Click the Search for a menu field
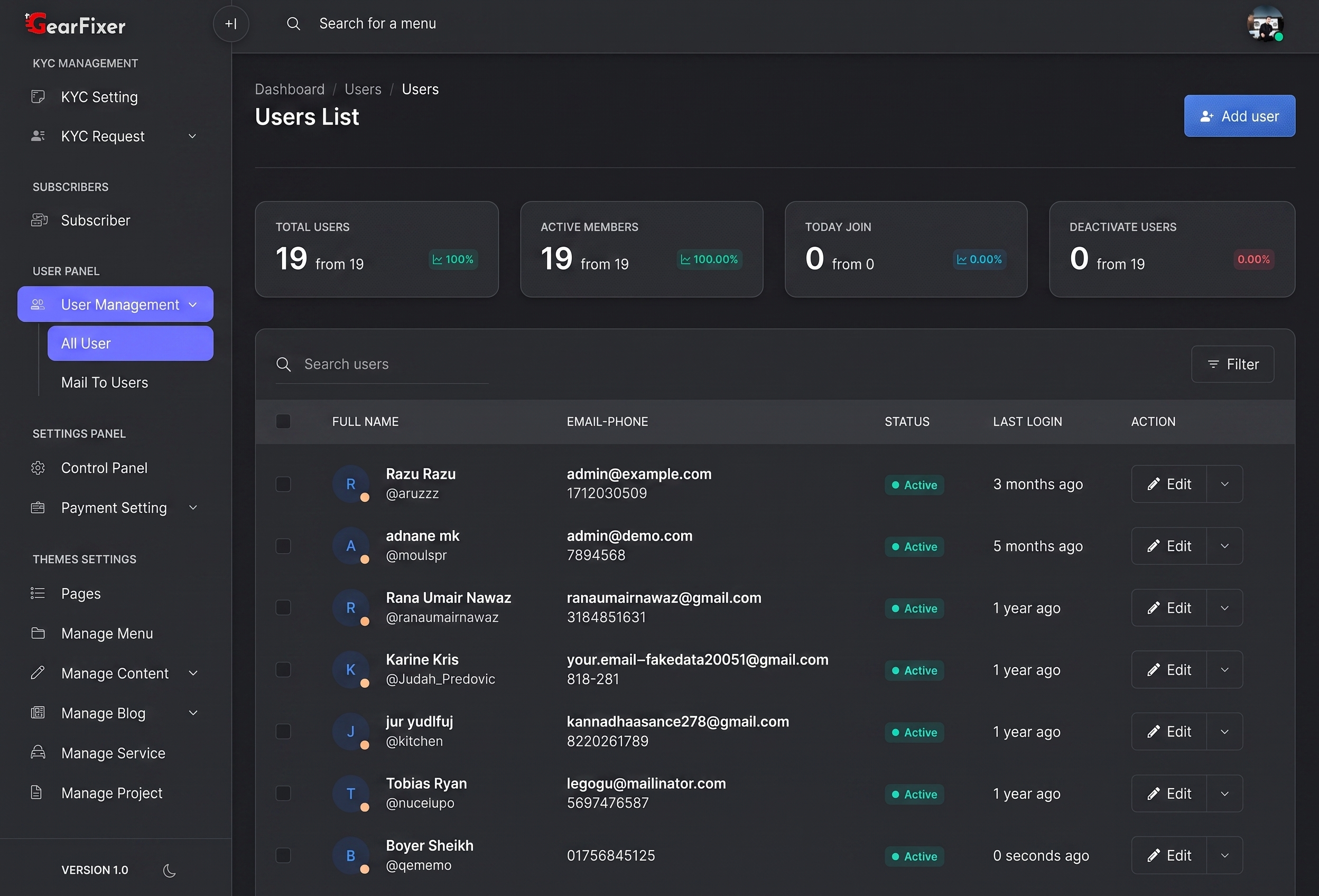Image resolution: width=1319 pixels, height=896 pixels. click(377, 24)
